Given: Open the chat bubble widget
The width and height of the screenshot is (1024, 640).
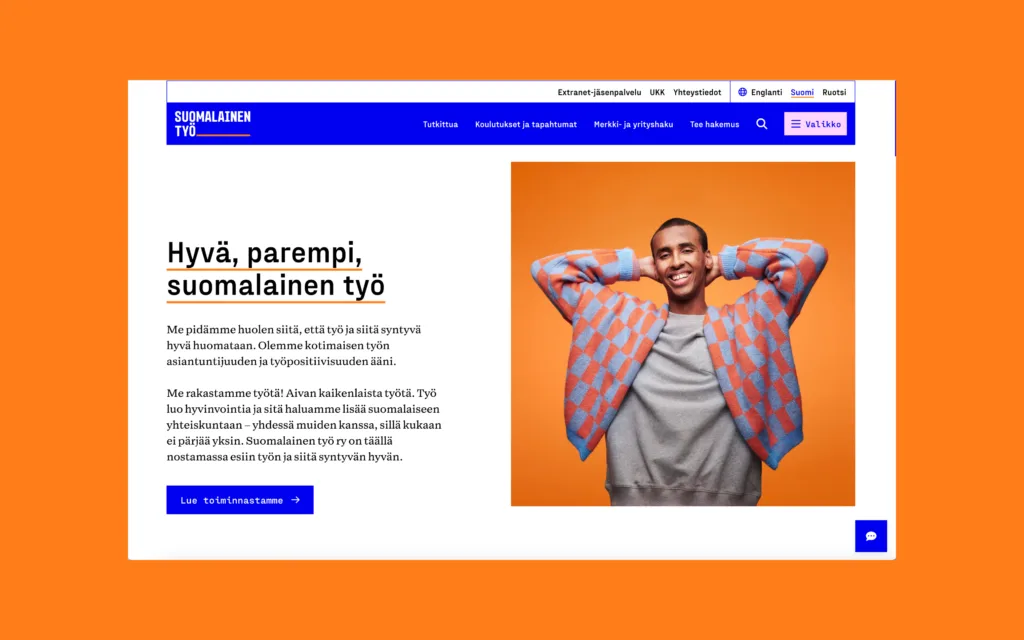Looking at the screenshot, I should (x=871, y=536).
